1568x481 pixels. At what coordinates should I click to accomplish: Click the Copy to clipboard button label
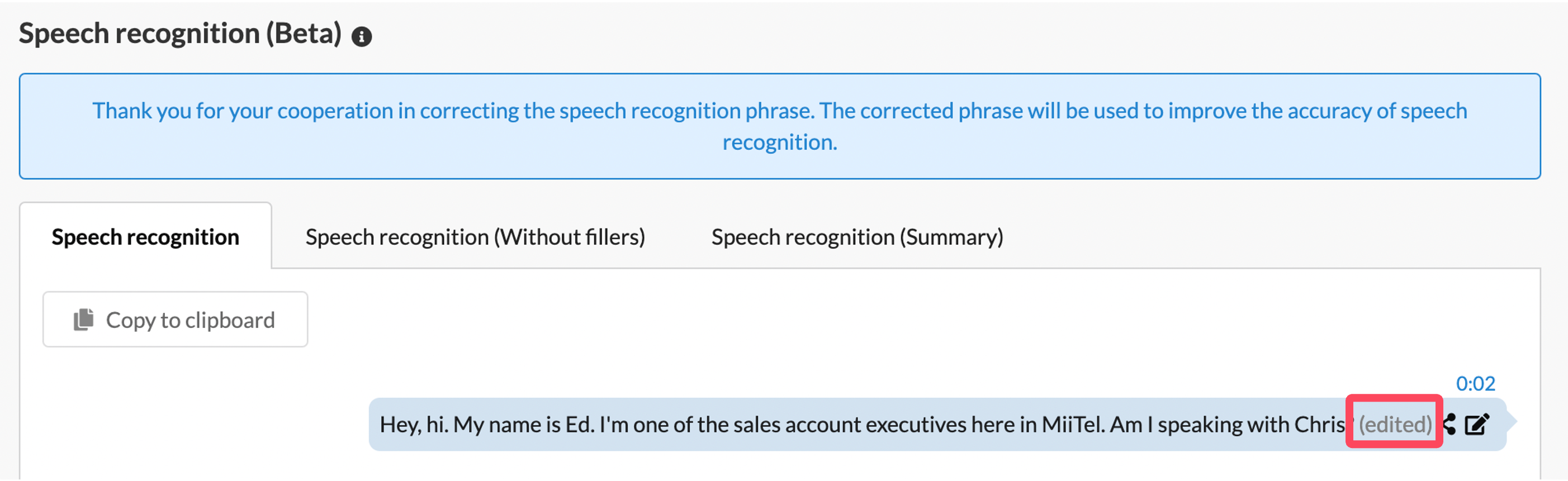click(191, 320)
